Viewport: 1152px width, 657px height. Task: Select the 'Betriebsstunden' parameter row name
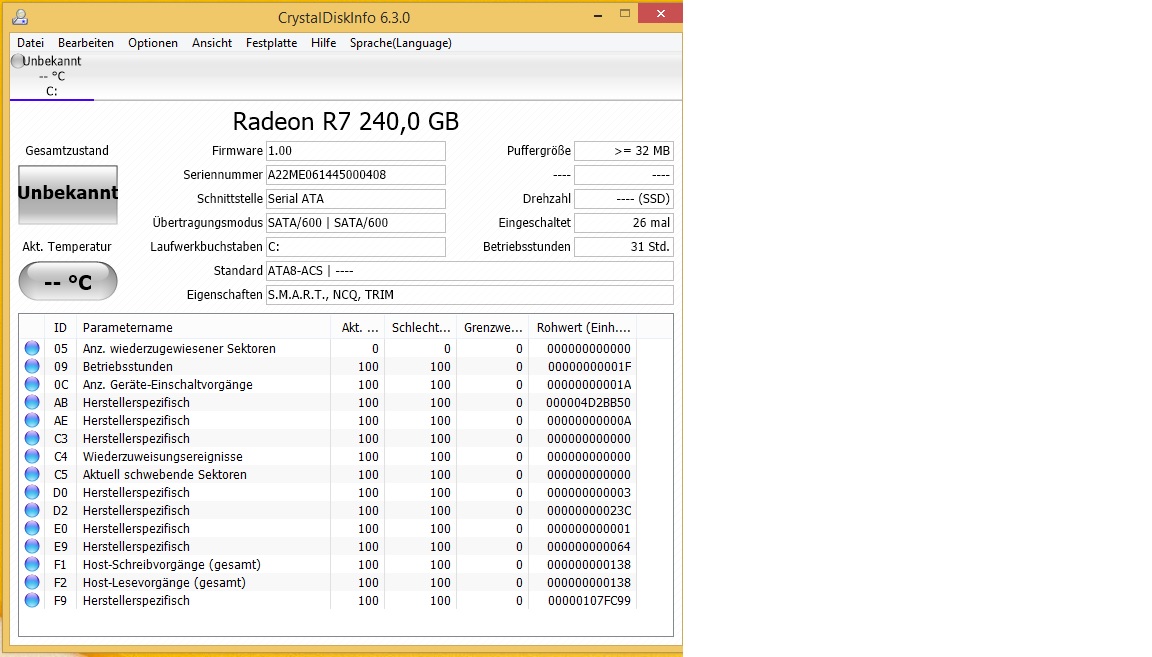128,367
